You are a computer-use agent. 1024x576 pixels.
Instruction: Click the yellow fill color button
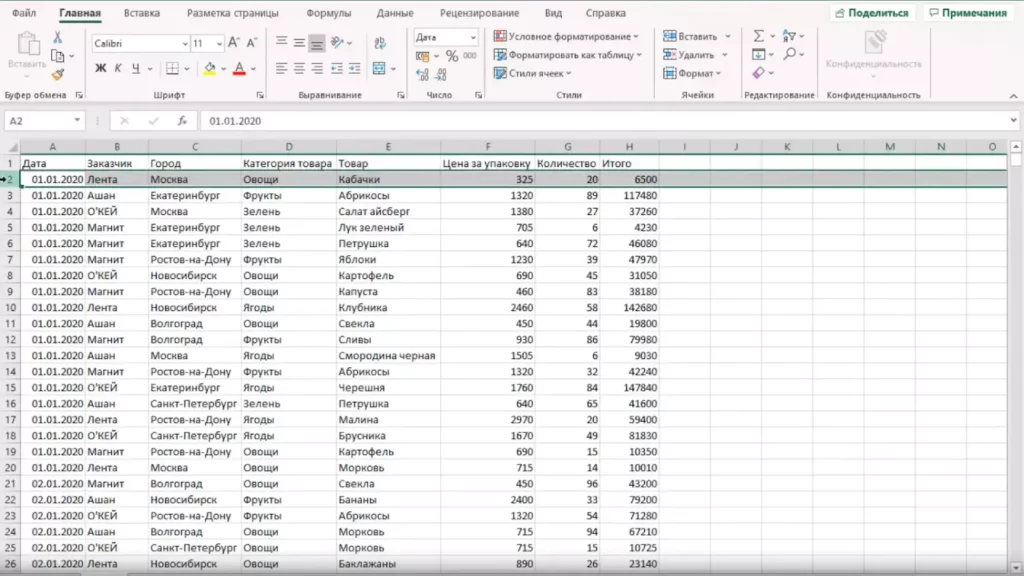[x=208, y=69]
